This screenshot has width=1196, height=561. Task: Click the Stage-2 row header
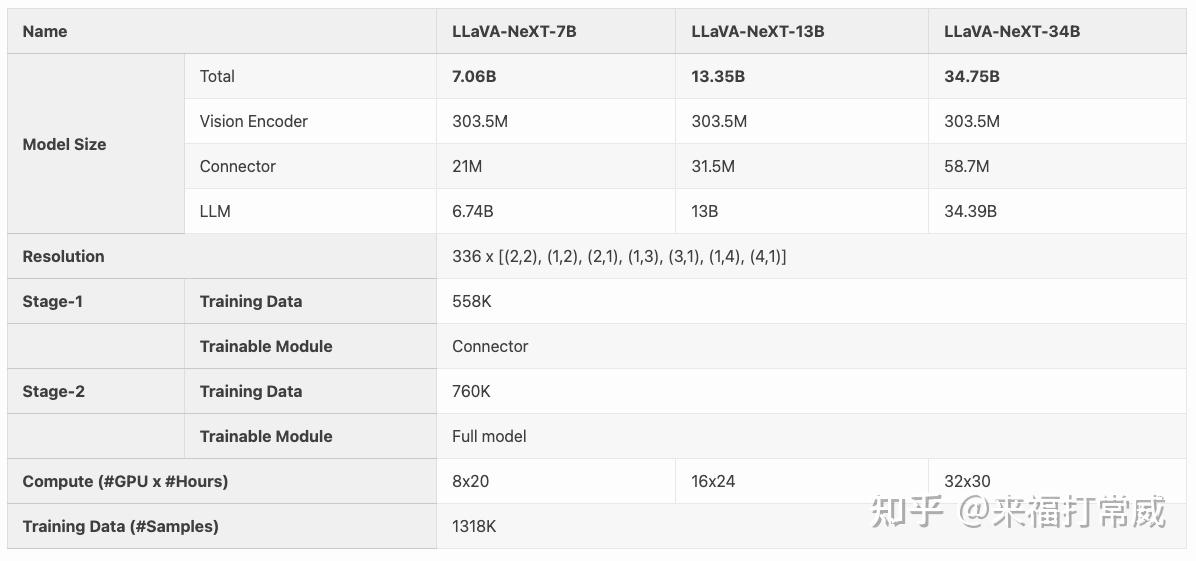coord(53,392)
